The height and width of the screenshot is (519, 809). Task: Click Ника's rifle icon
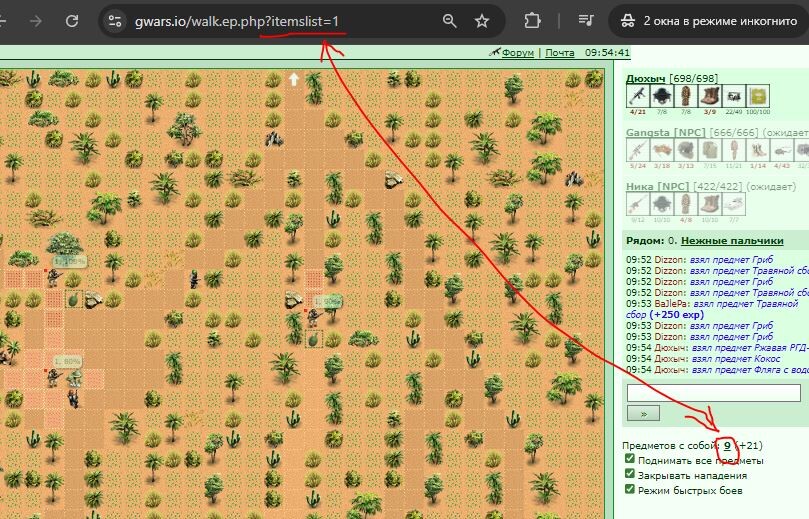[638, 204]
